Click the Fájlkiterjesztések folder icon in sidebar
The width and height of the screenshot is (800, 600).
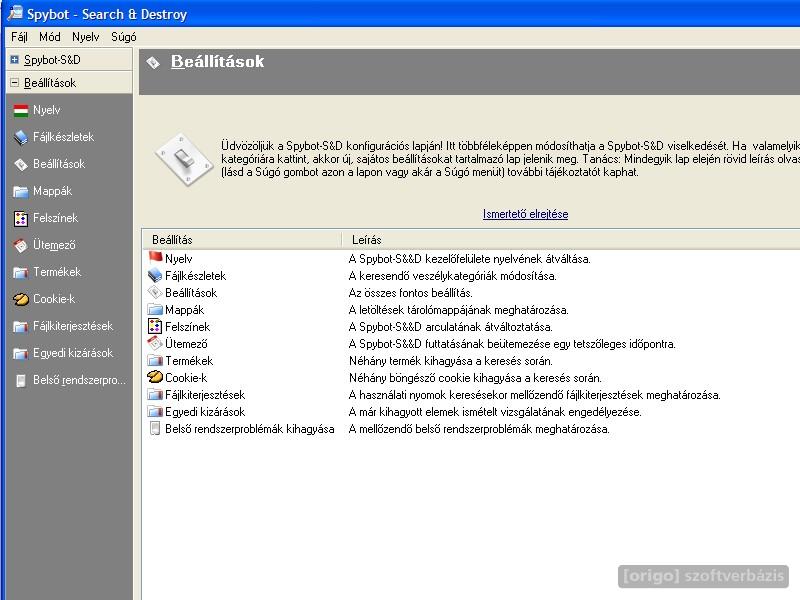pos(21,327)
